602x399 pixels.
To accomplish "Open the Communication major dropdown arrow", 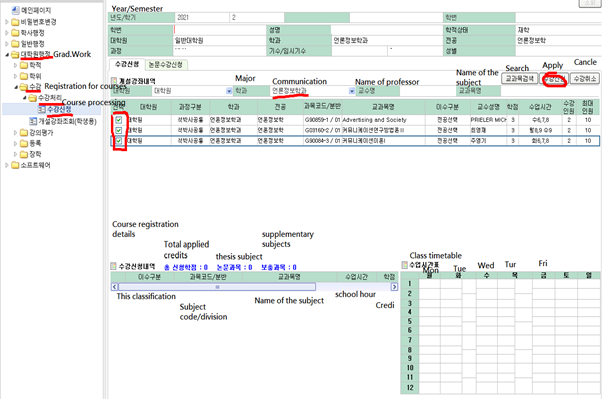I will pyautogui.click(x=352, y=91).
